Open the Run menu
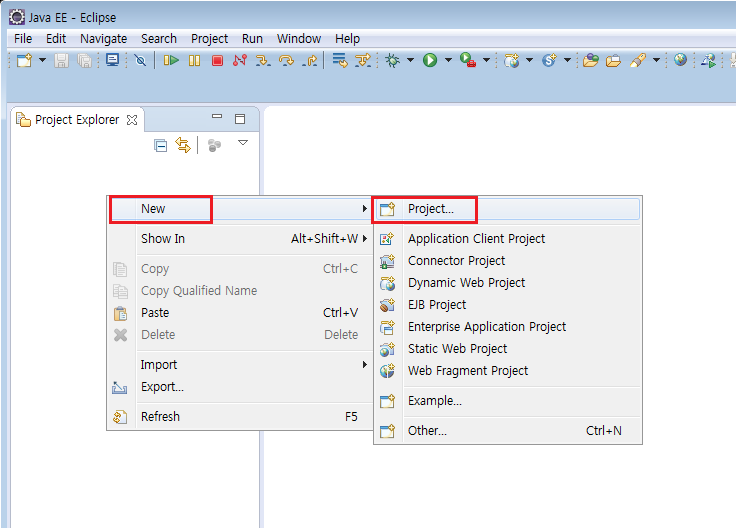 pyautogui.click(x=252, y=38)
